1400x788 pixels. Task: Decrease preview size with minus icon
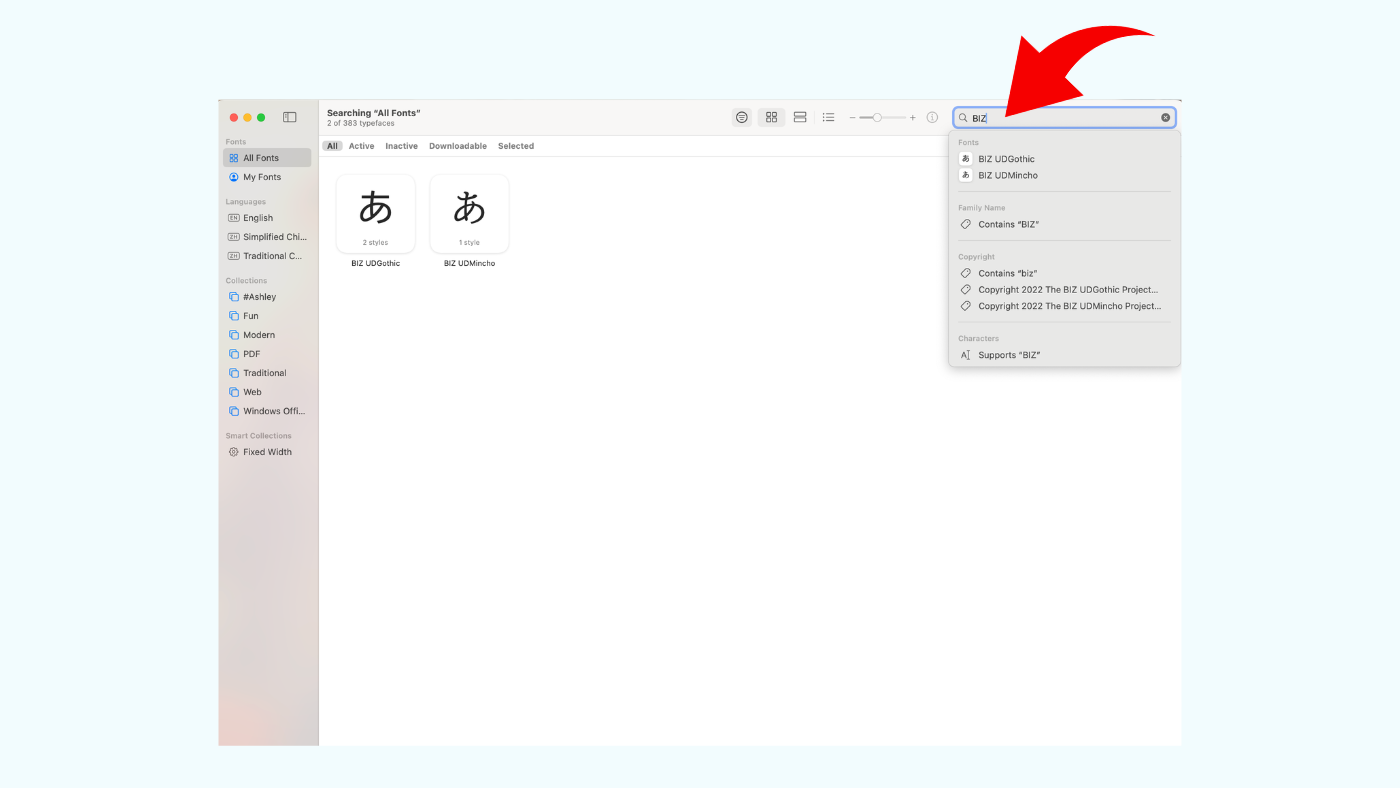click(852, 118)
